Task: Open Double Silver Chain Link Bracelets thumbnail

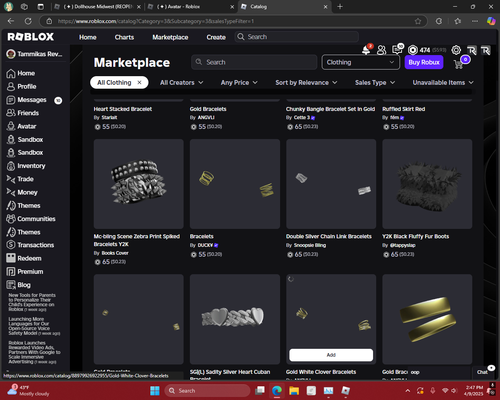Action: pyautogui.click(x=331, y=184)
